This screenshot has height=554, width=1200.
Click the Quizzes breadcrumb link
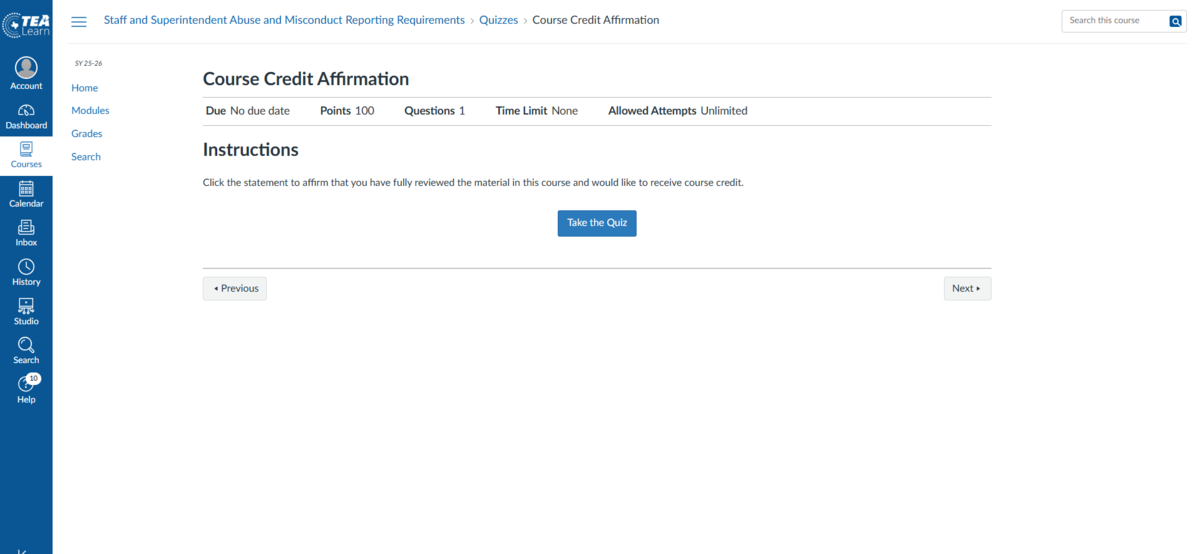pyautogui.click(x=498, y=20)
